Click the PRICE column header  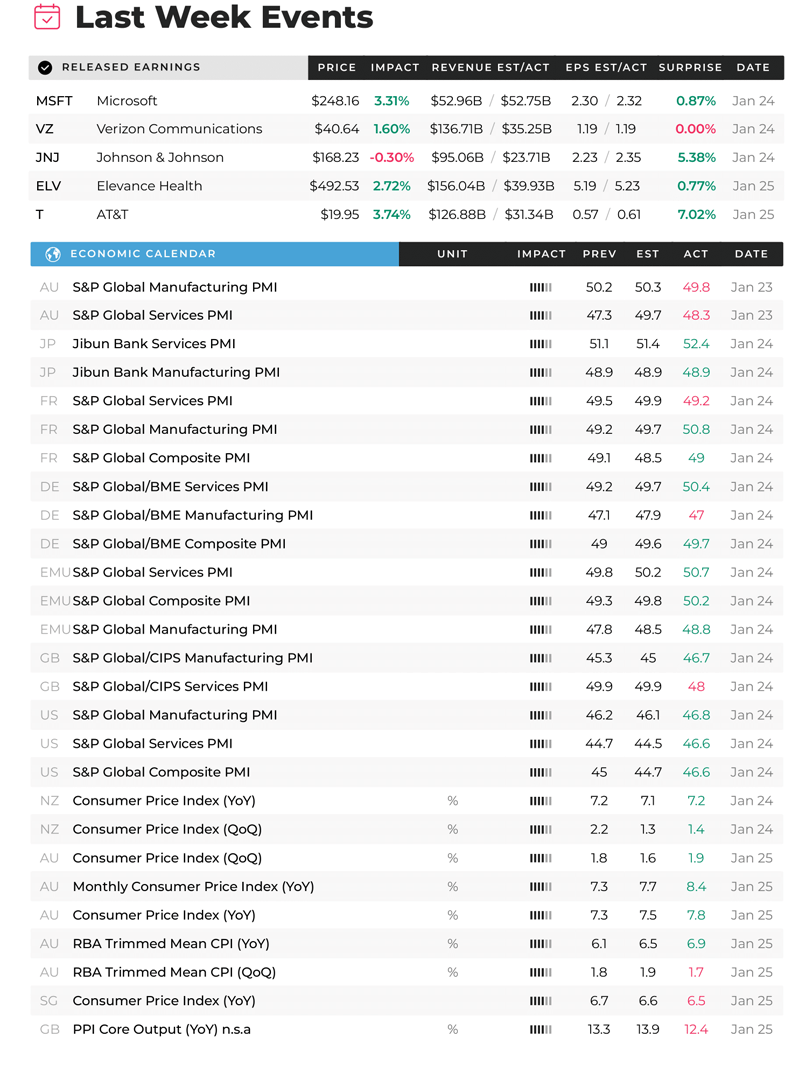click(x=337, y=67)
